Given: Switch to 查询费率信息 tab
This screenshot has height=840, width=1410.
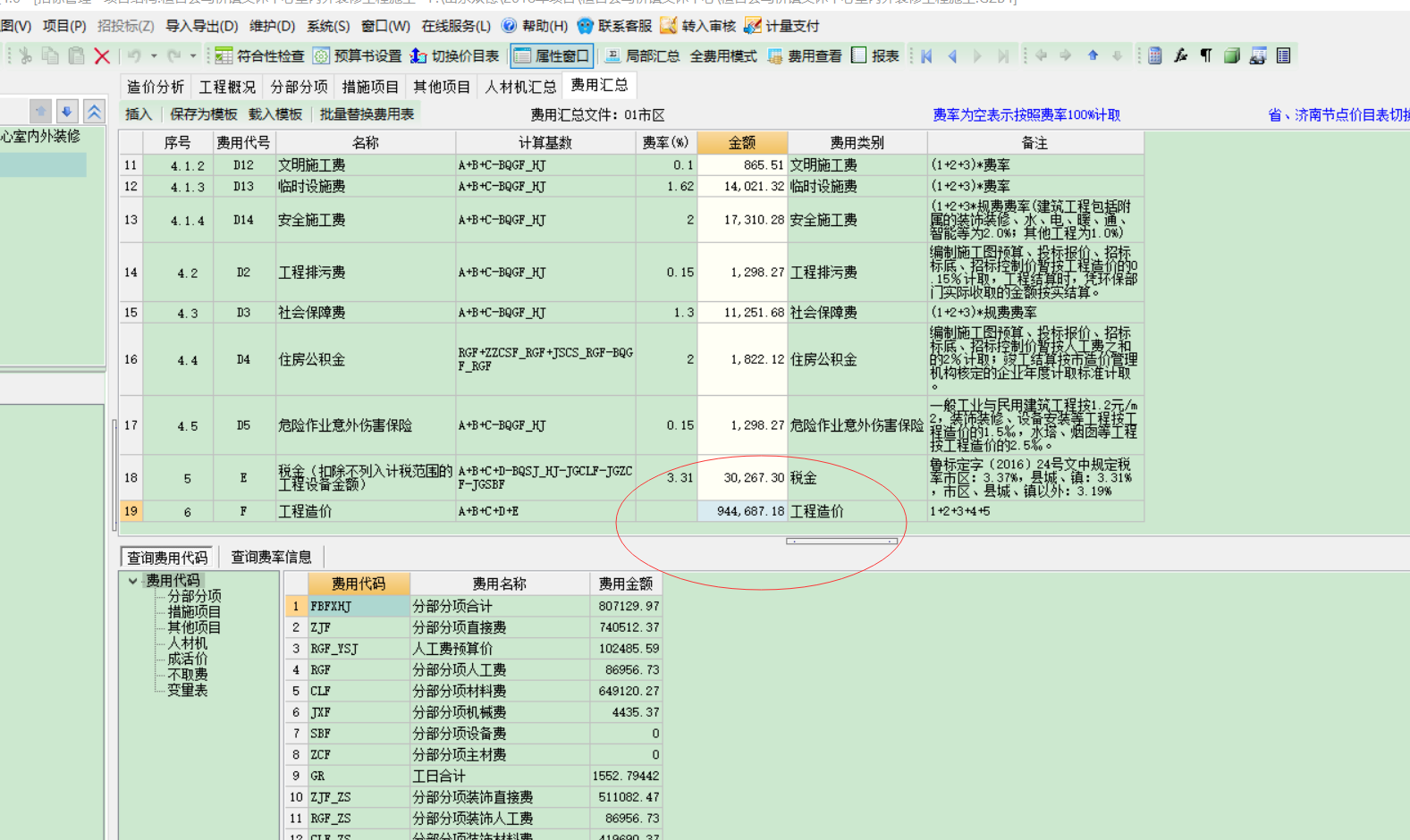Looking at the screenshot, I should point(271,557).
